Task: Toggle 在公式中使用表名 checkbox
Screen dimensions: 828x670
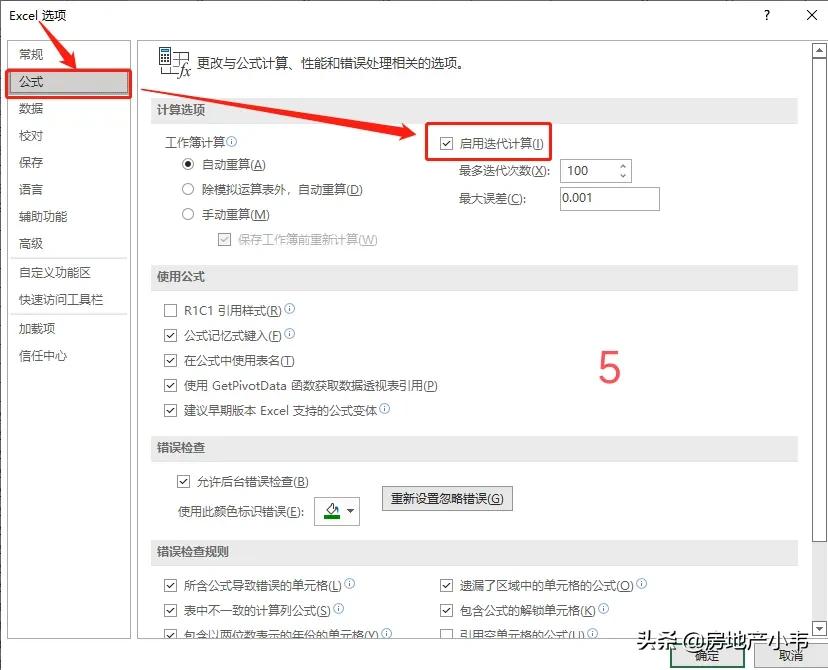Action: [170, 361]
